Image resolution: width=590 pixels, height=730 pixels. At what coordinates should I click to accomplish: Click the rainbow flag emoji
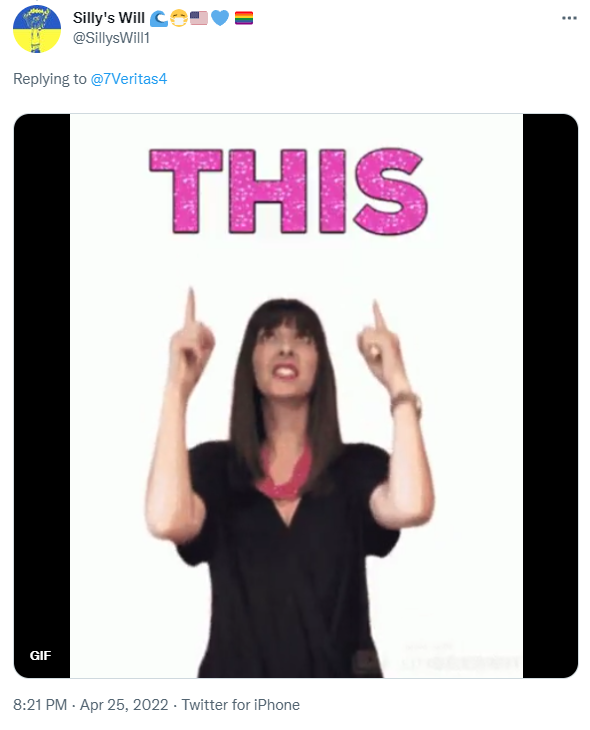(x=244, y=18)
